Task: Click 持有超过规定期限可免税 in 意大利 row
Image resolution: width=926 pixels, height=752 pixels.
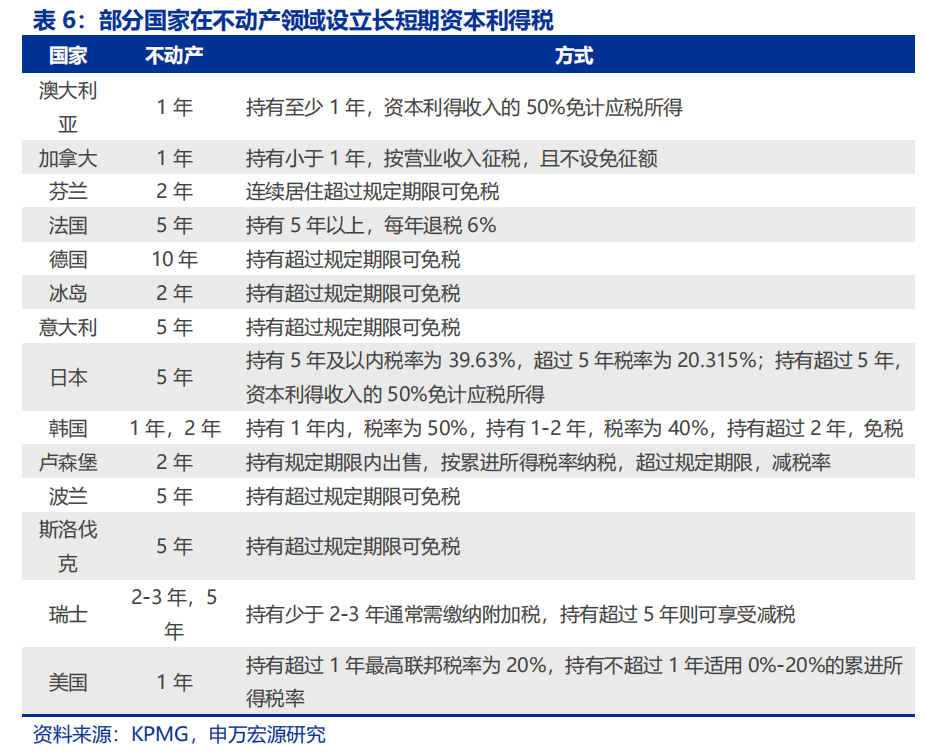Action: [x=353, y=327]
